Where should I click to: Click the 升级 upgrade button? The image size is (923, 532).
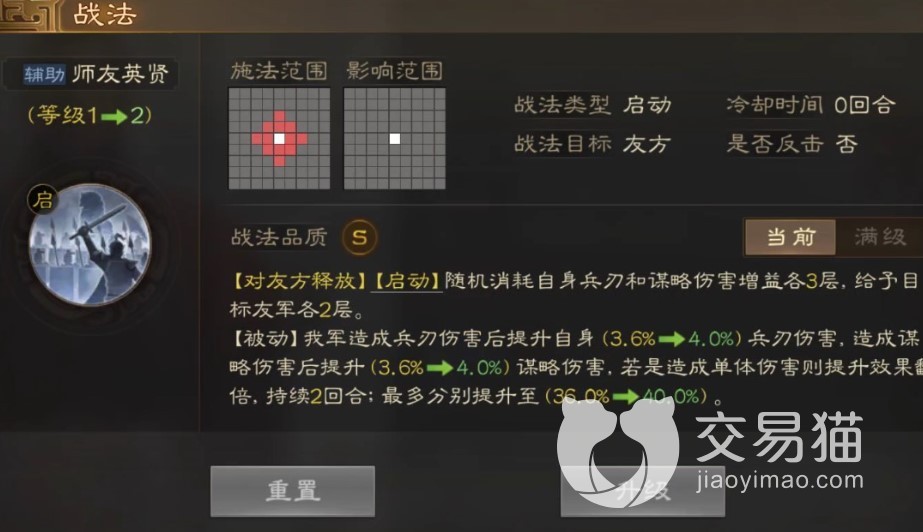pos(643,491)
